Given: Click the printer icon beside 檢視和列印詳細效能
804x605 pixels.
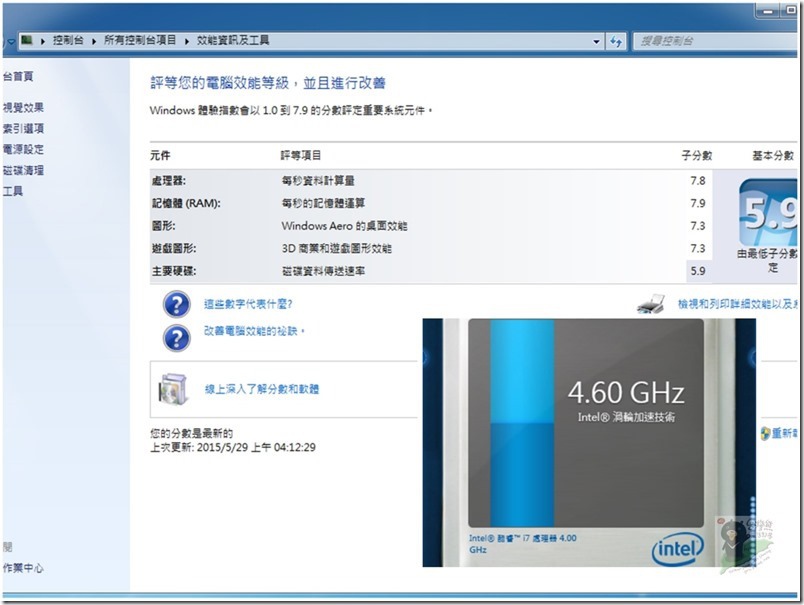Looking at the screenshot, I should pyautogui.click(x=651, y=304).
